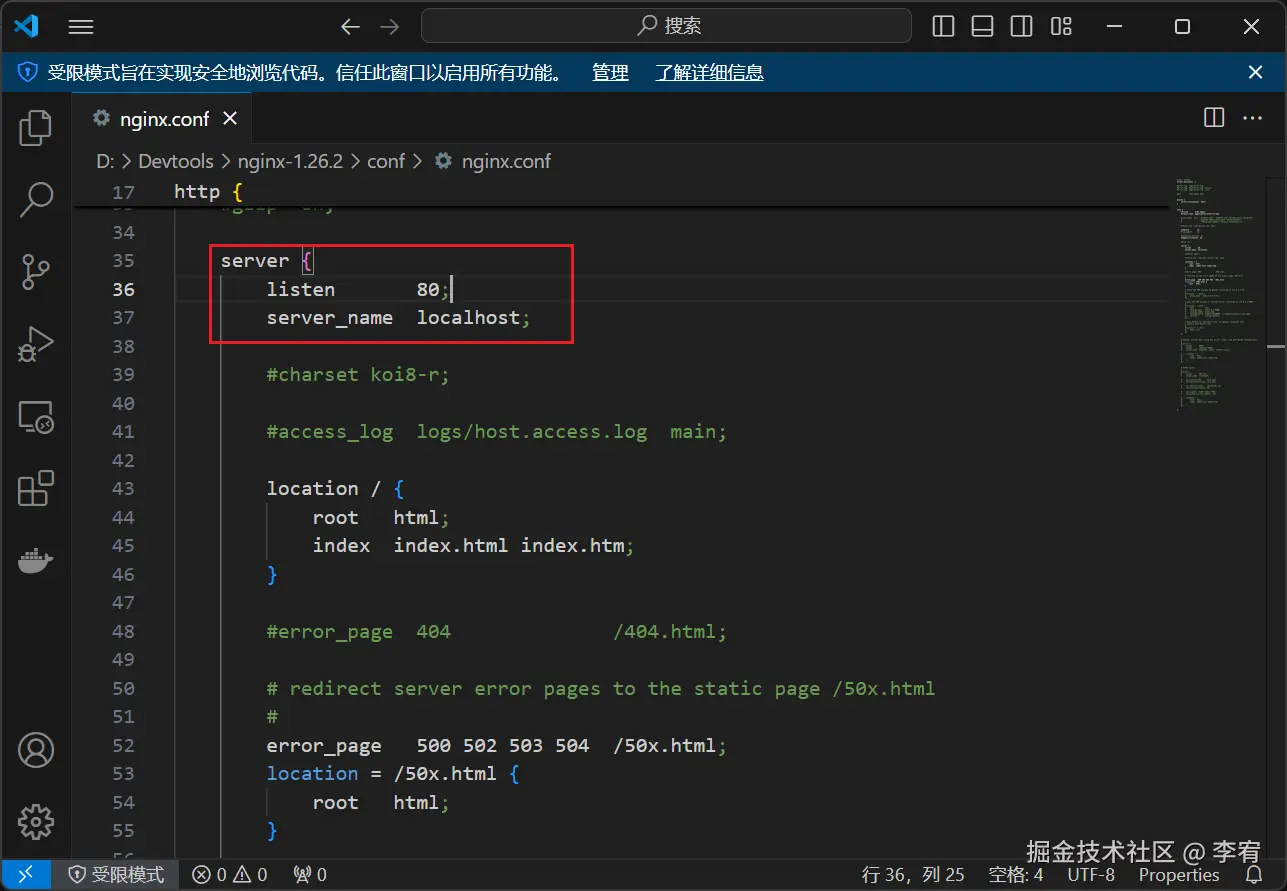Open the Remote Explorer view
The height and width of the screenshot is (891, 1287).
pyautogui.click(x=36, y=417)
